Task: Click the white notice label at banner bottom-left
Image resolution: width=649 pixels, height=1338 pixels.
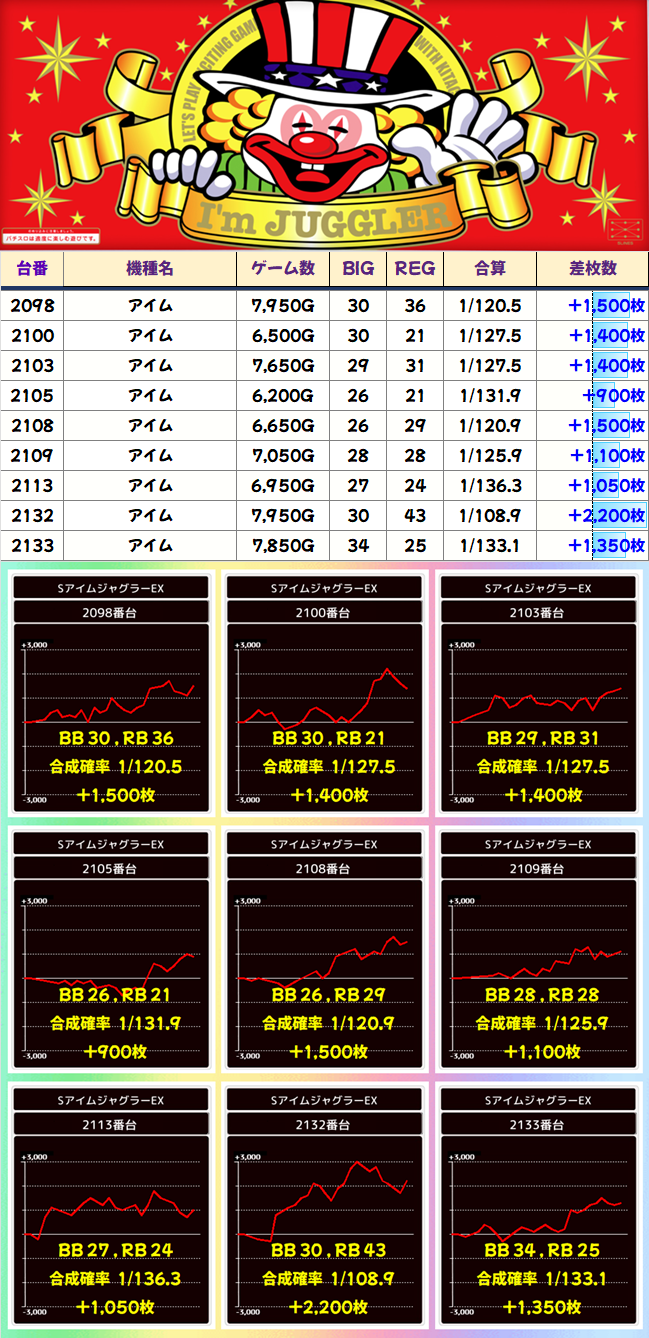Action: click(x=51, y=238)
